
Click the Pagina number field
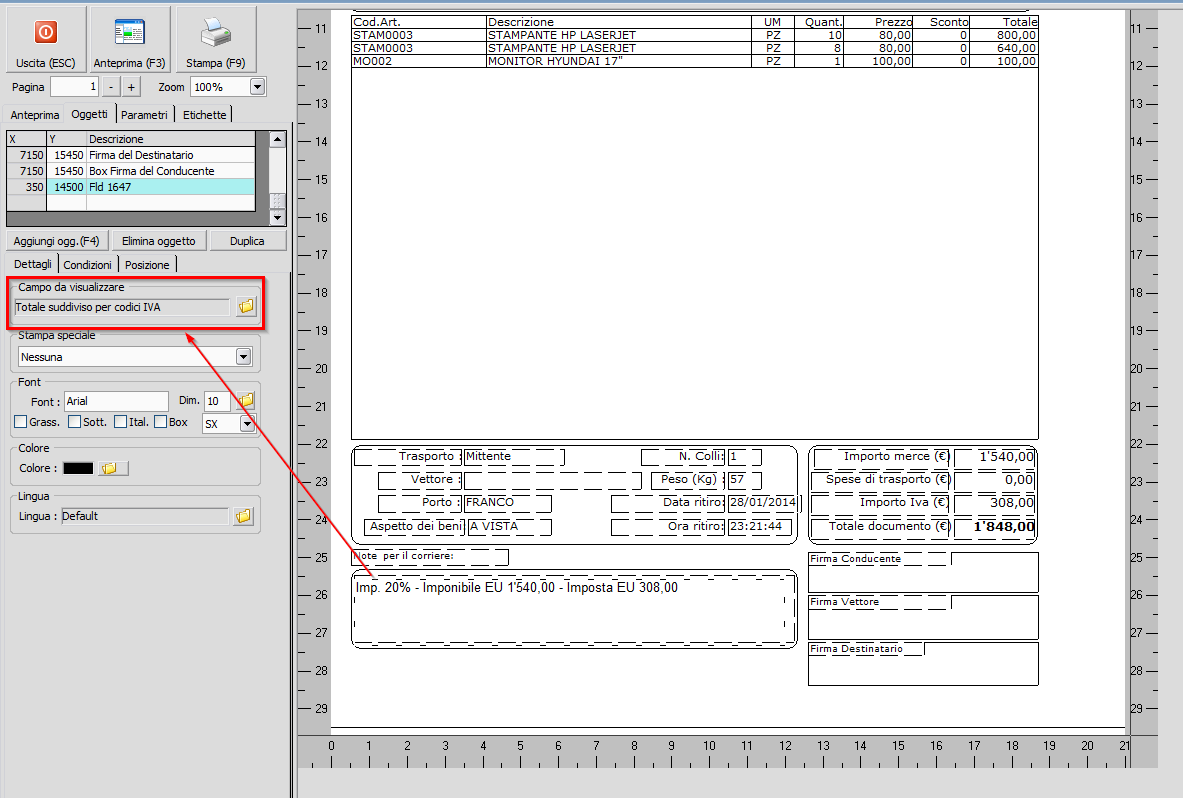click(74, 87)
